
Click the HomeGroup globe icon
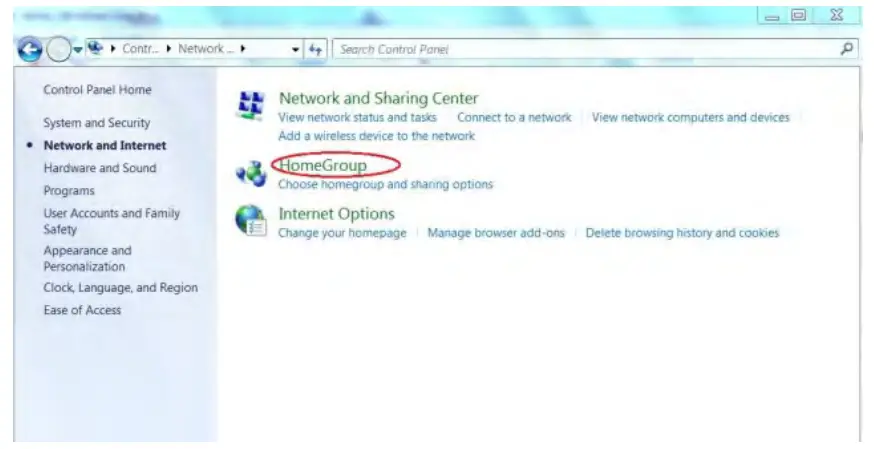[251, 174]
